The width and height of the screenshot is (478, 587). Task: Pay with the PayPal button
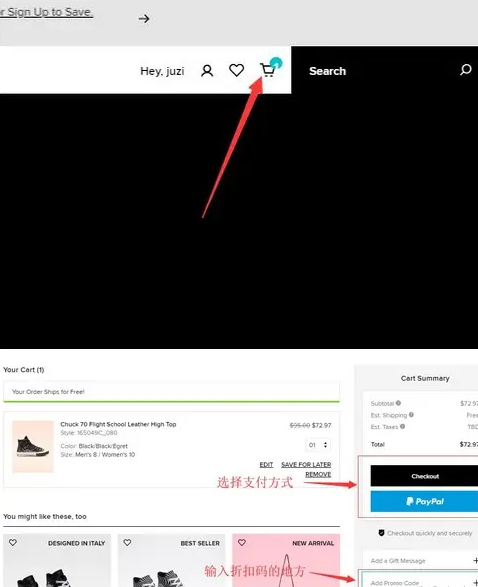(424, 501)
